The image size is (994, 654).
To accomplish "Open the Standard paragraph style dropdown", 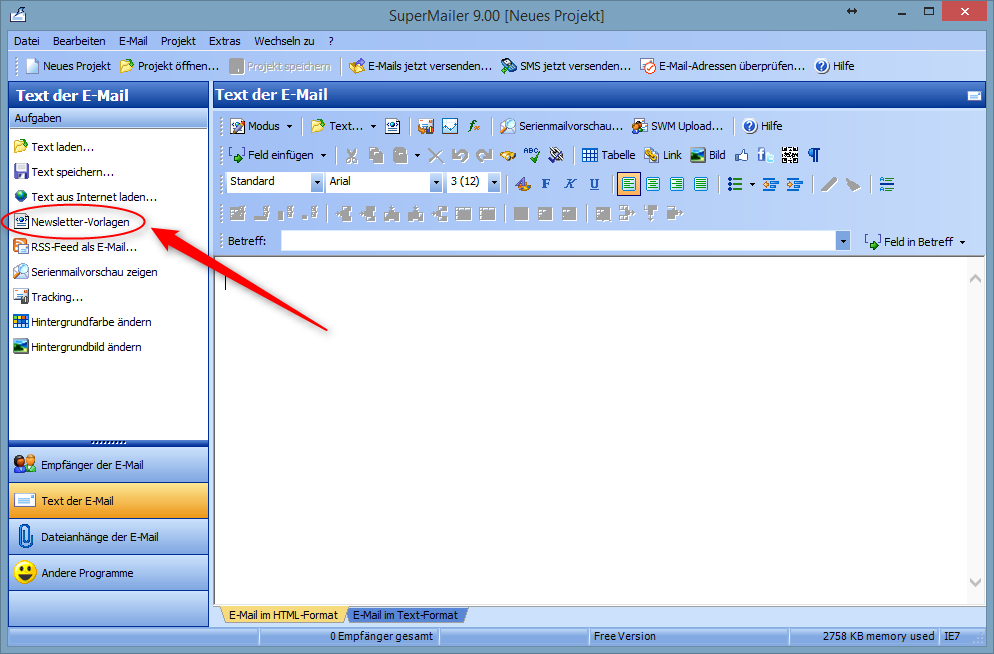I will click(x=317, y=183).
